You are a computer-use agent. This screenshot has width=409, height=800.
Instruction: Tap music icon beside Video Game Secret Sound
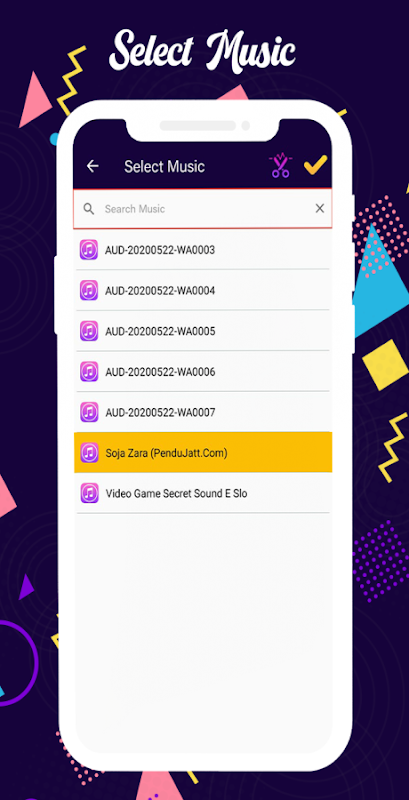[89, 493]
